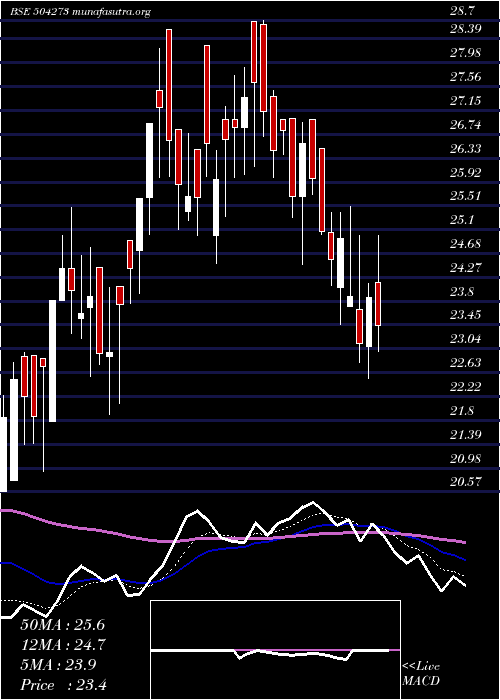Click the <<Live MACD label

[421, 674]
